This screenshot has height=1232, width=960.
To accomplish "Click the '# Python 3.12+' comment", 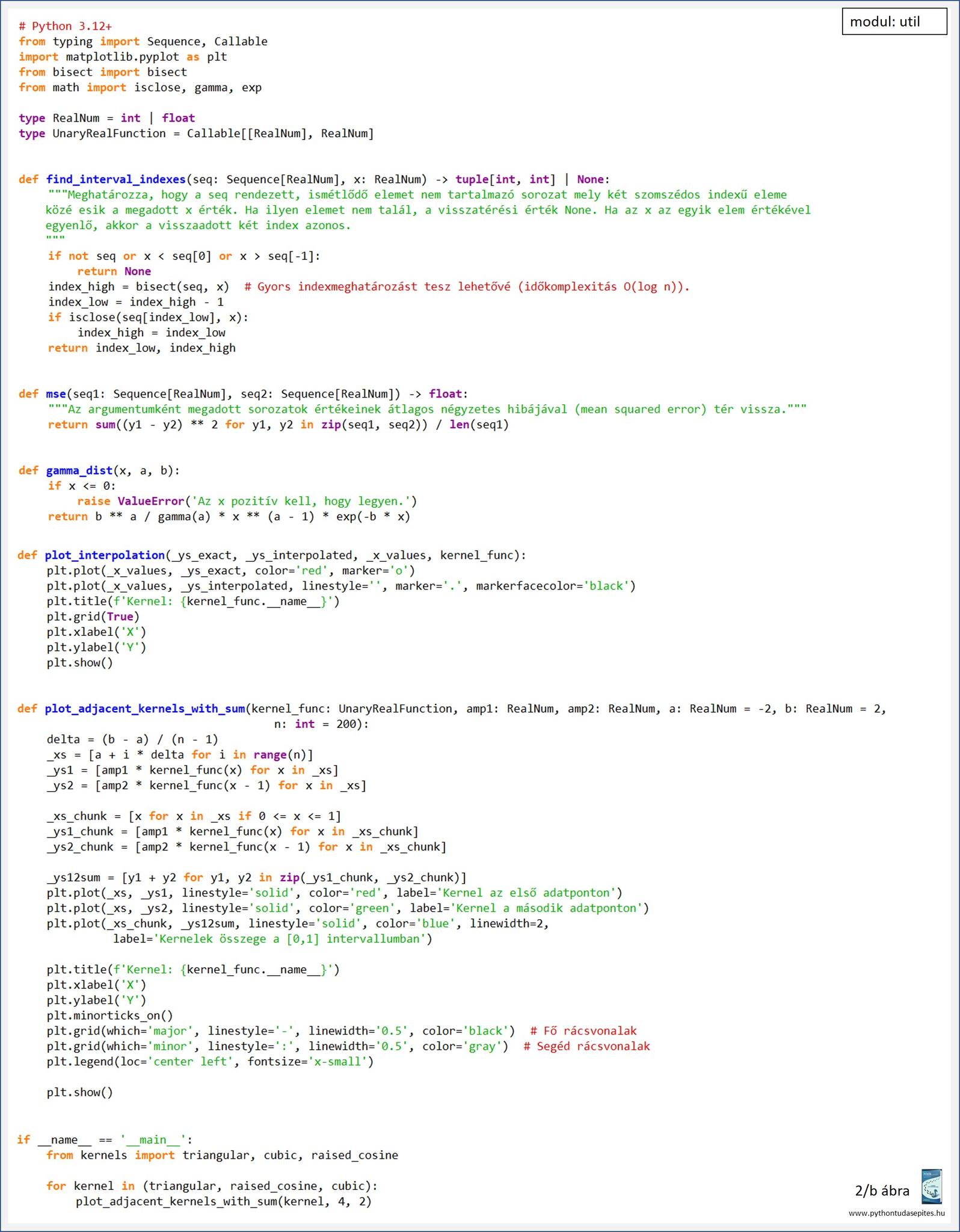I will (x=65, y=26).
